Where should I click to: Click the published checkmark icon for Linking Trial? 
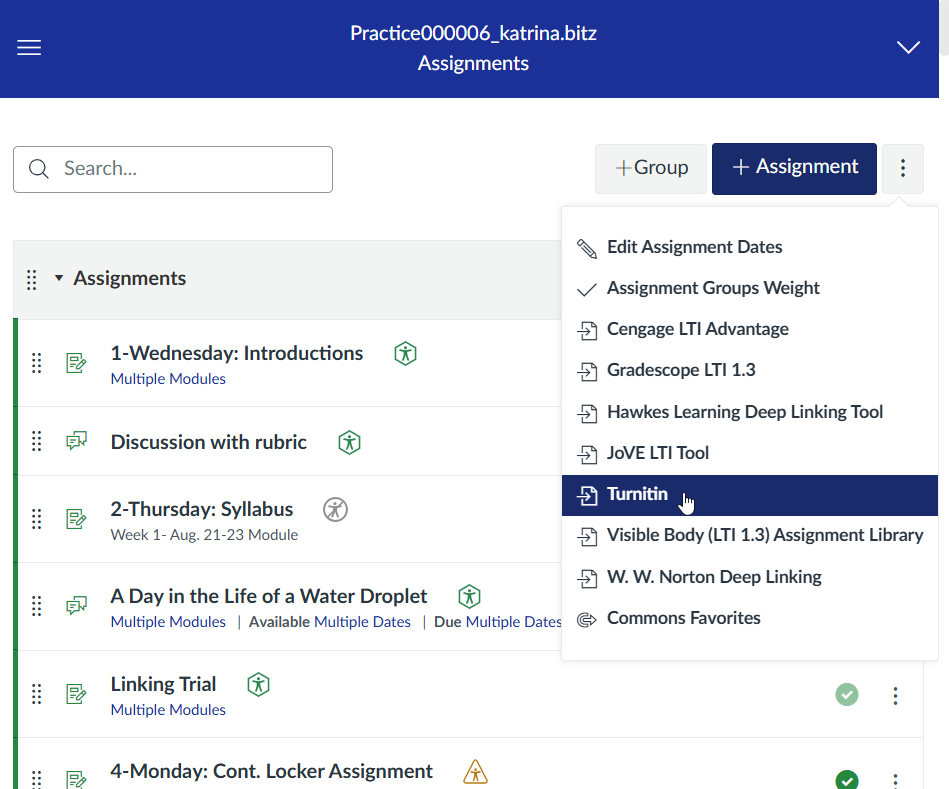(846, 694)
